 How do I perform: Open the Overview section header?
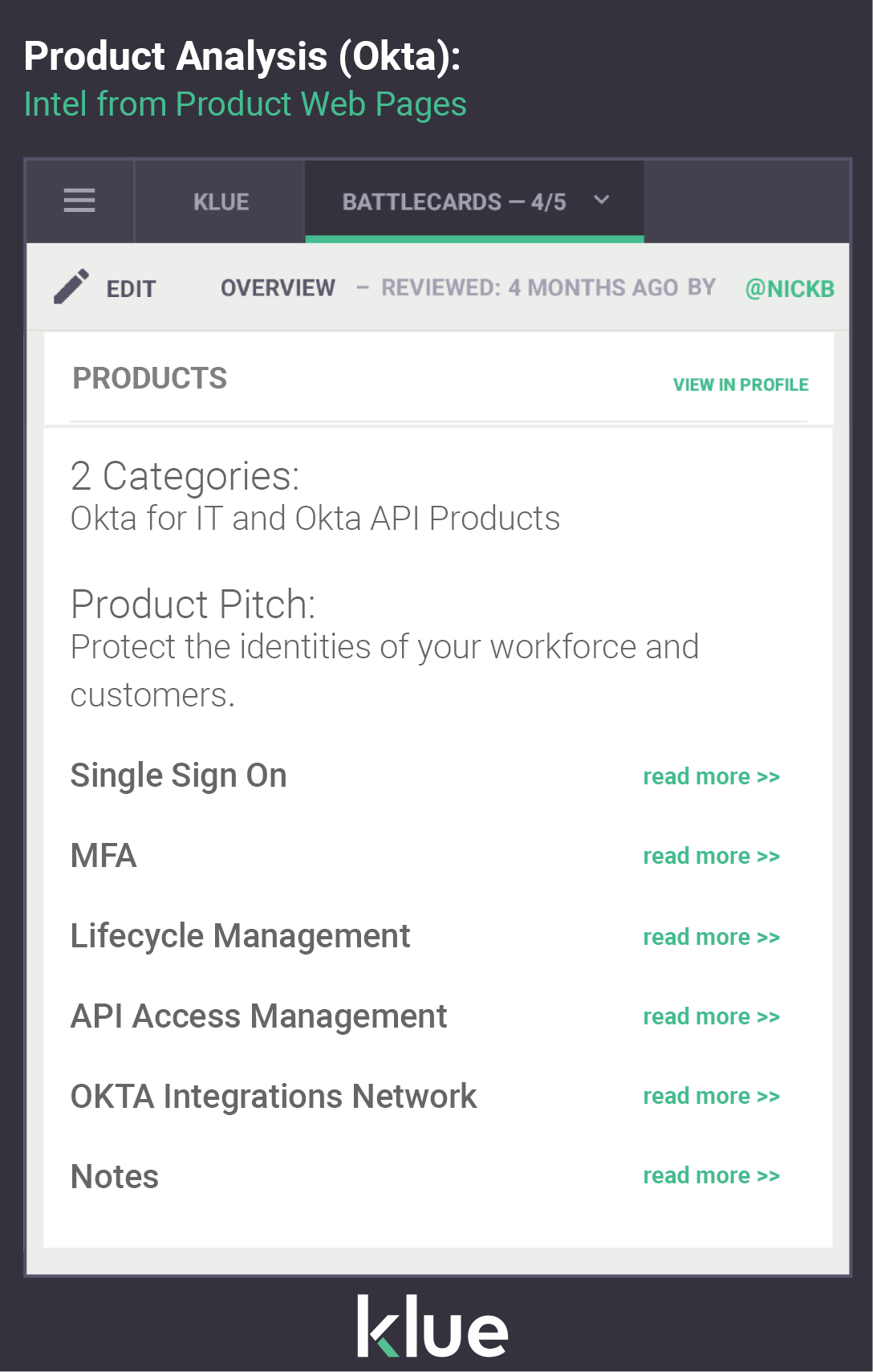[278, 287]
